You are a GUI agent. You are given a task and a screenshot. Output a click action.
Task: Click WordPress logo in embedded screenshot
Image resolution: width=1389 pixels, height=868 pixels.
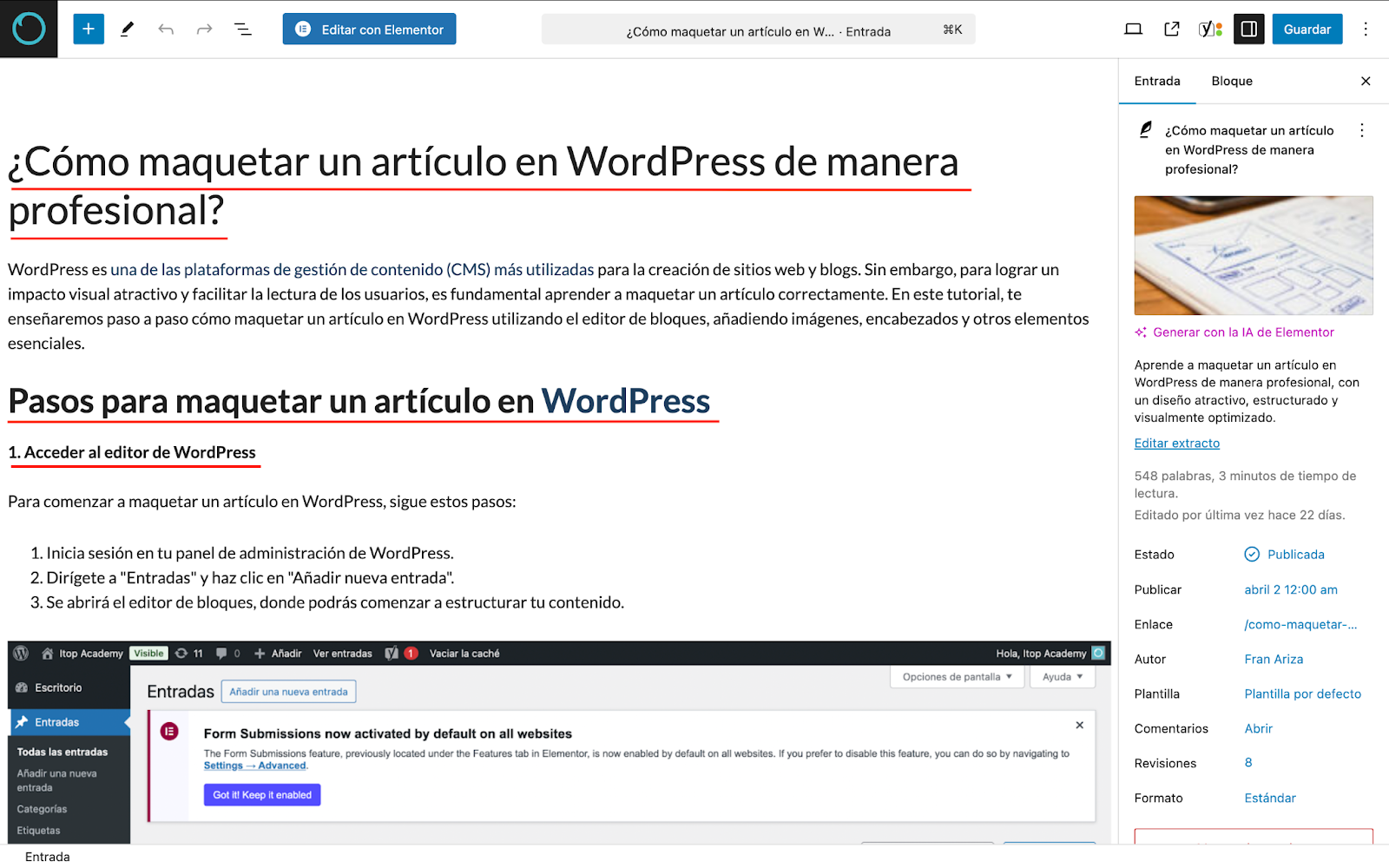click(x=22, y=654)
